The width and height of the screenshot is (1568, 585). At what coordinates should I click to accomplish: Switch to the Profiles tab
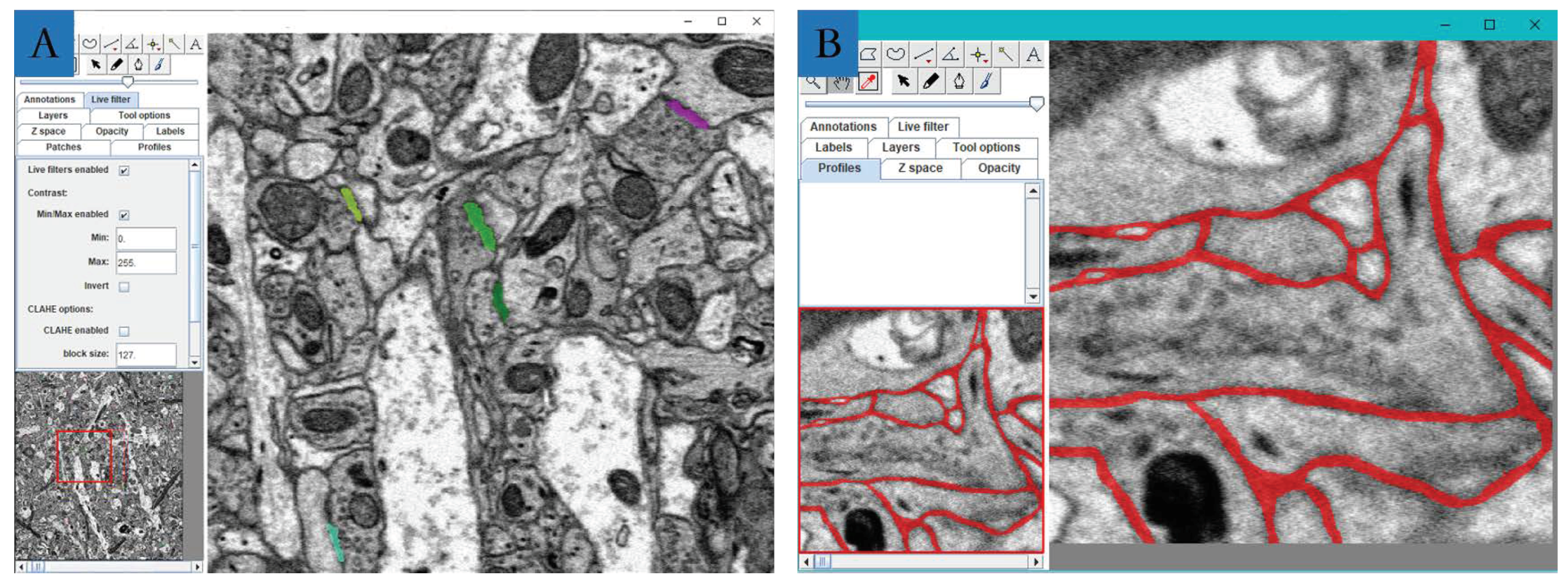pos(154,147)
